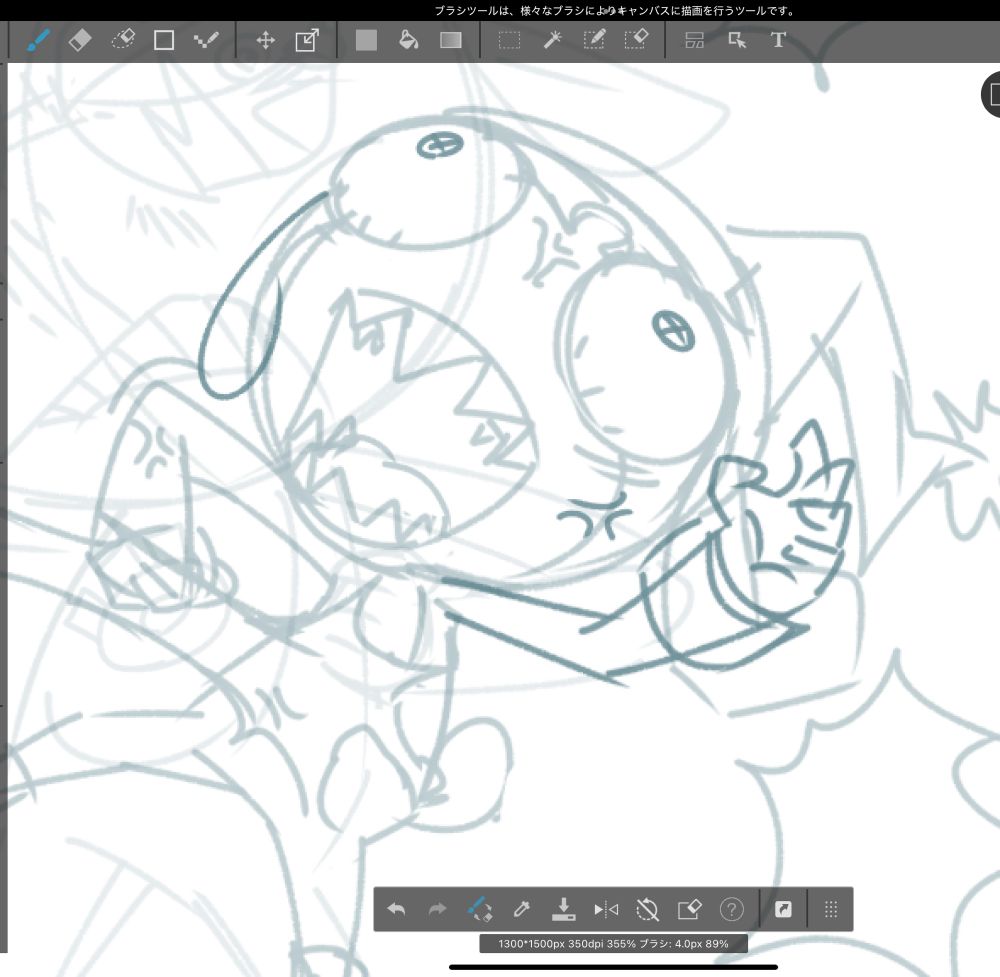
Task: Tap the dotted grip handle of bottom toolbar
Action: [x=830, y=909]
